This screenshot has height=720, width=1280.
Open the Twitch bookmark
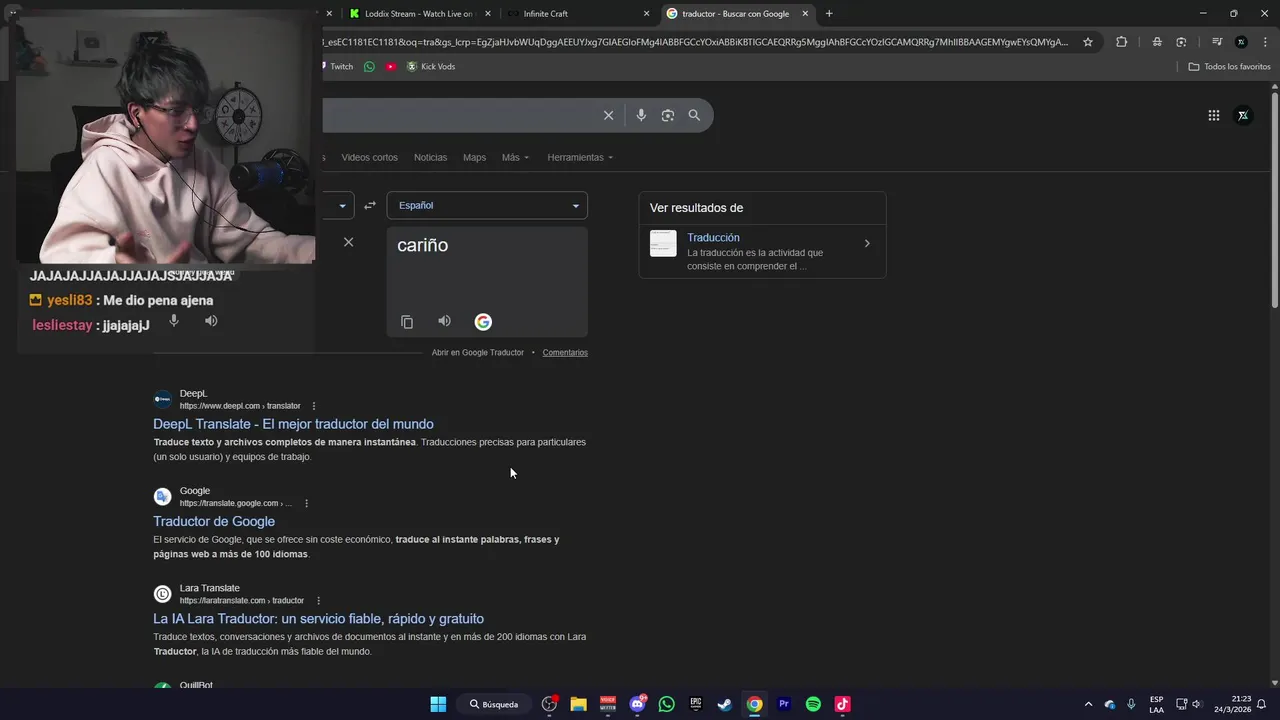click(x=338, y=66)
